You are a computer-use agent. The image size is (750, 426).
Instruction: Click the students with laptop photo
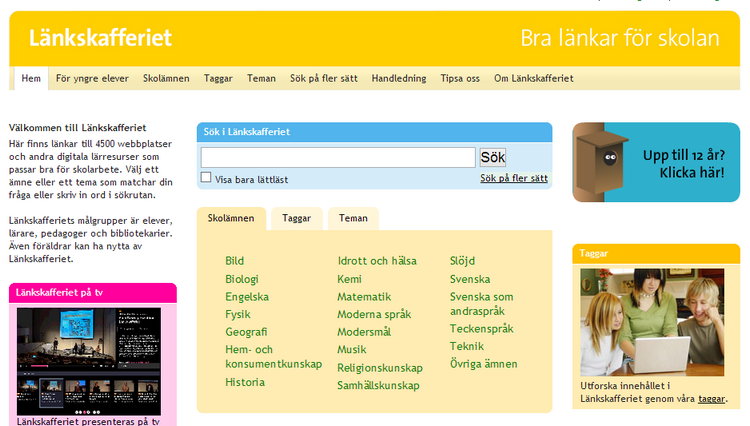(652, 322)
